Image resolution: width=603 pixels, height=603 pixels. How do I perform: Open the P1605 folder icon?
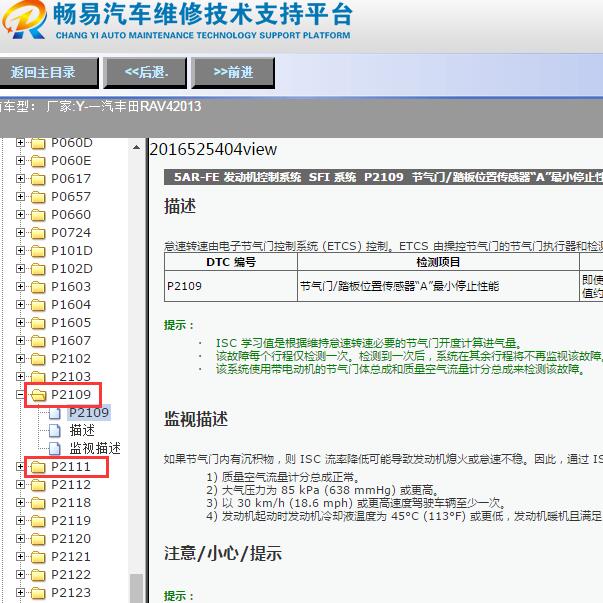[38, 323]
